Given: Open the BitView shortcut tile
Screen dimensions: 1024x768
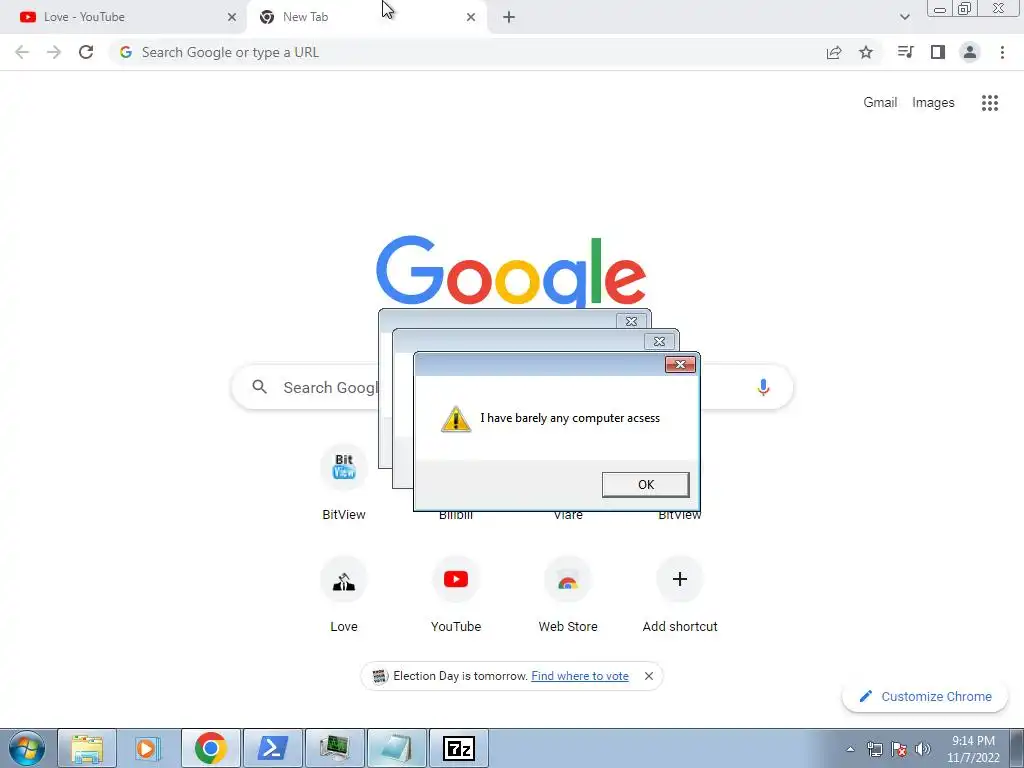Looking at the screenshot, I should (x=344, y=483).
